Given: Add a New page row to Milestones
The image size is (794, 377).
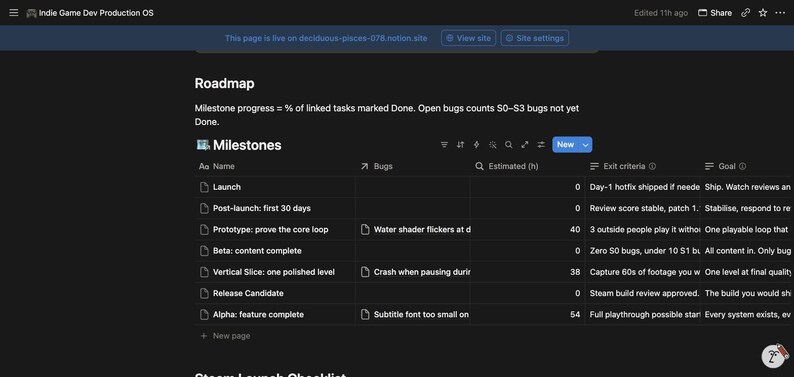Looking at the screenshot, I should (x=225, y=336).
